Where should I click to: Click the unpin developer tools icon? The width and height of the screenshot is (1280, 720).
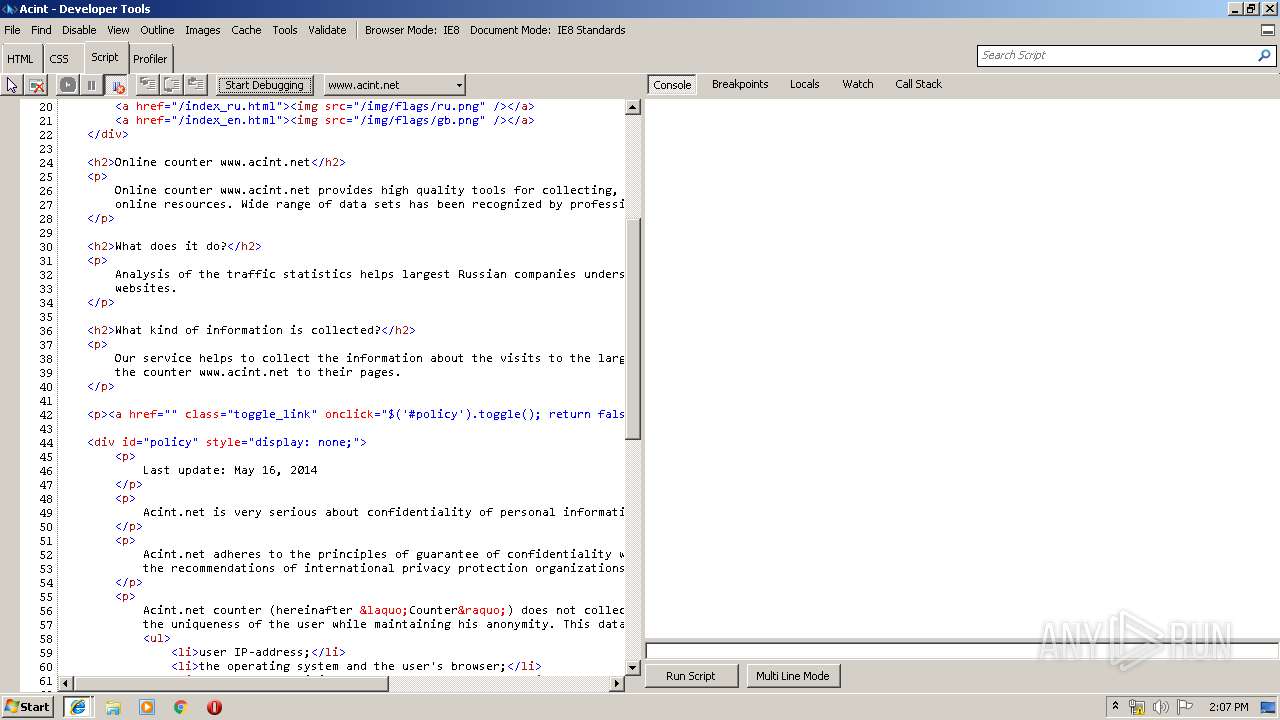click(x=1268, y=30)
